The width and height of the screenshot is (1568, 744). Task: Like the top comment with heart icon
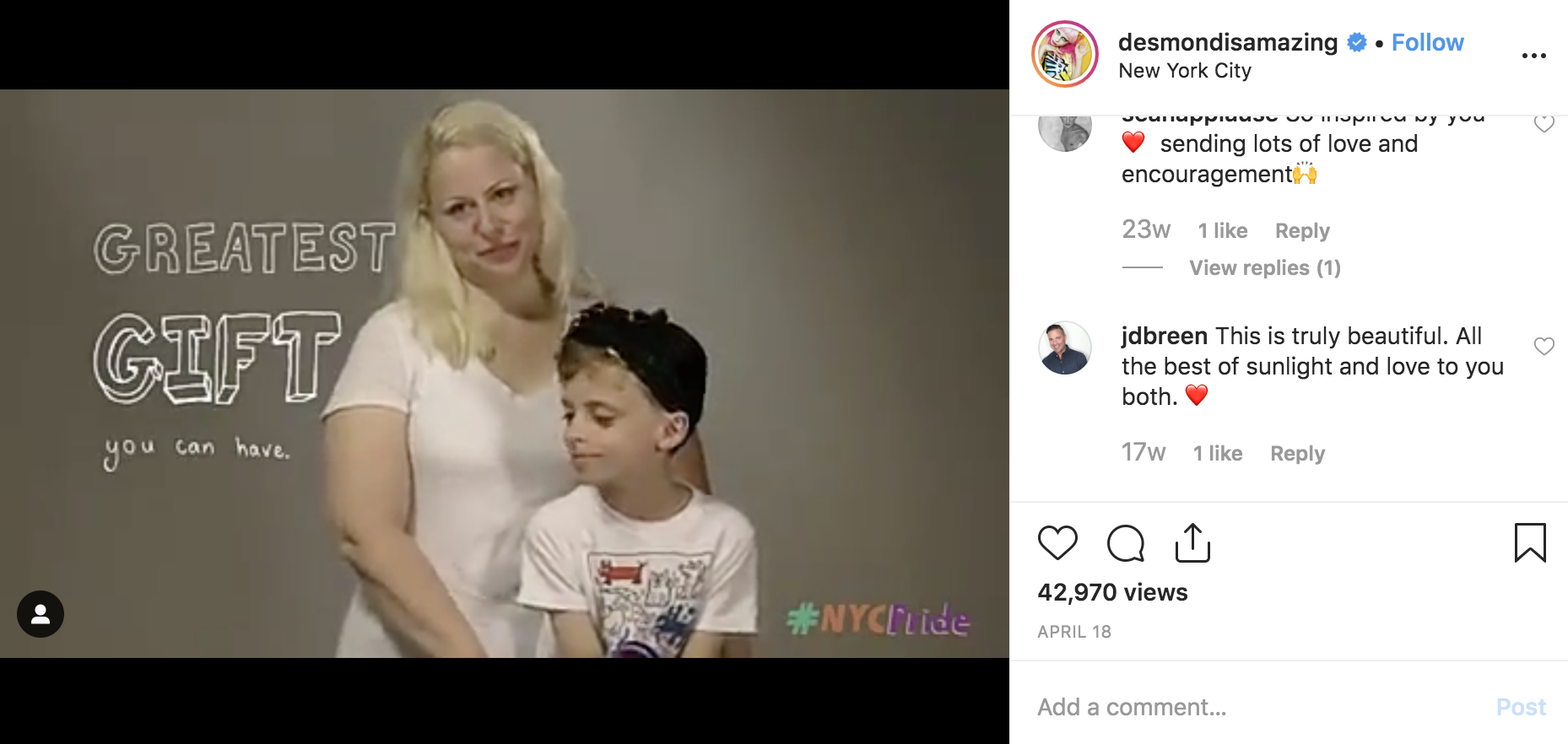(x=1544, y=124)
